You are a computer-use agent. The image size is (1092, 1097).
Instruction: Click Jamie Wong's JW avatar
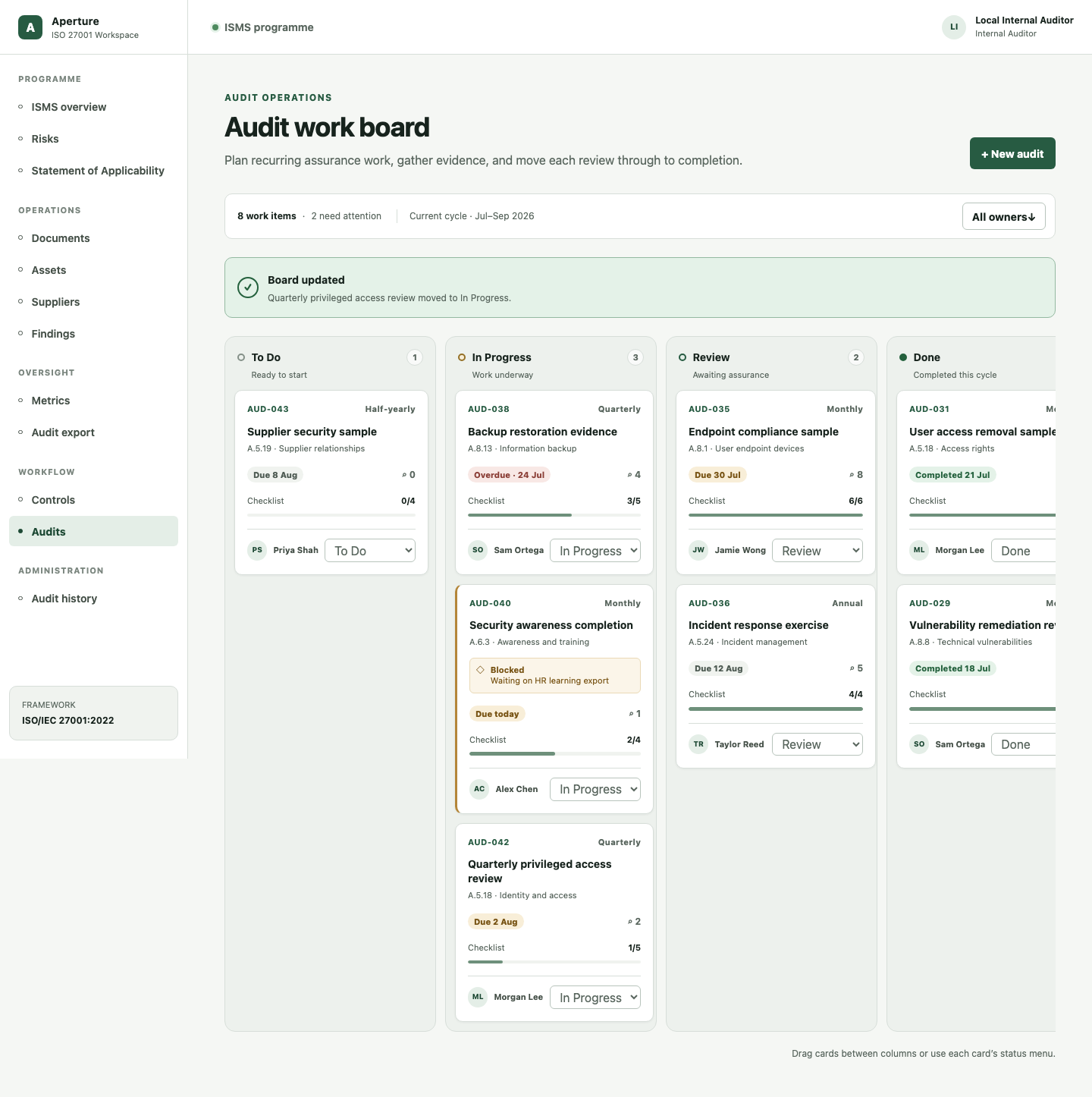tap(698, 550)
